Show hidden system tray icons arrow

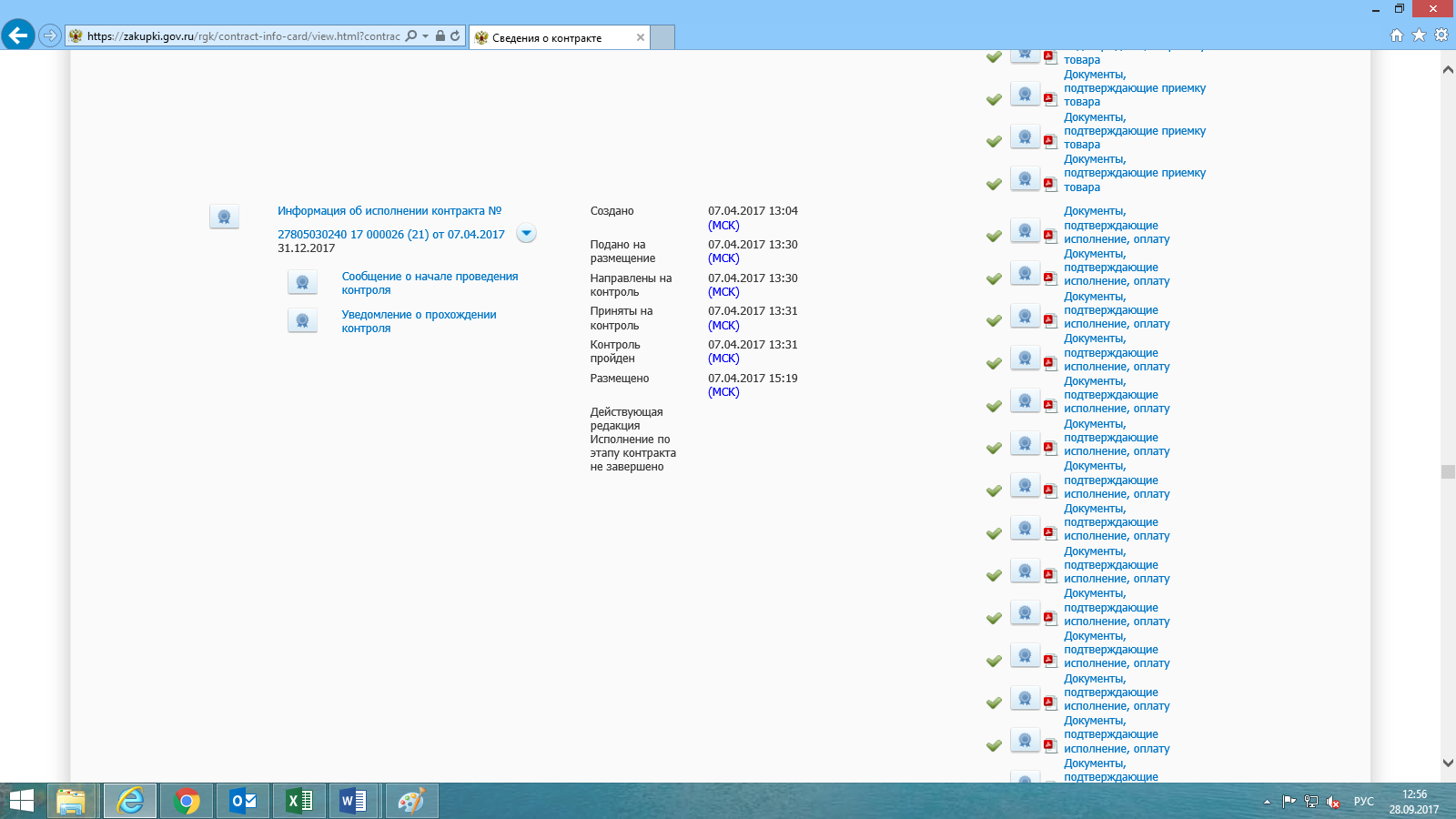[1267, 802]
